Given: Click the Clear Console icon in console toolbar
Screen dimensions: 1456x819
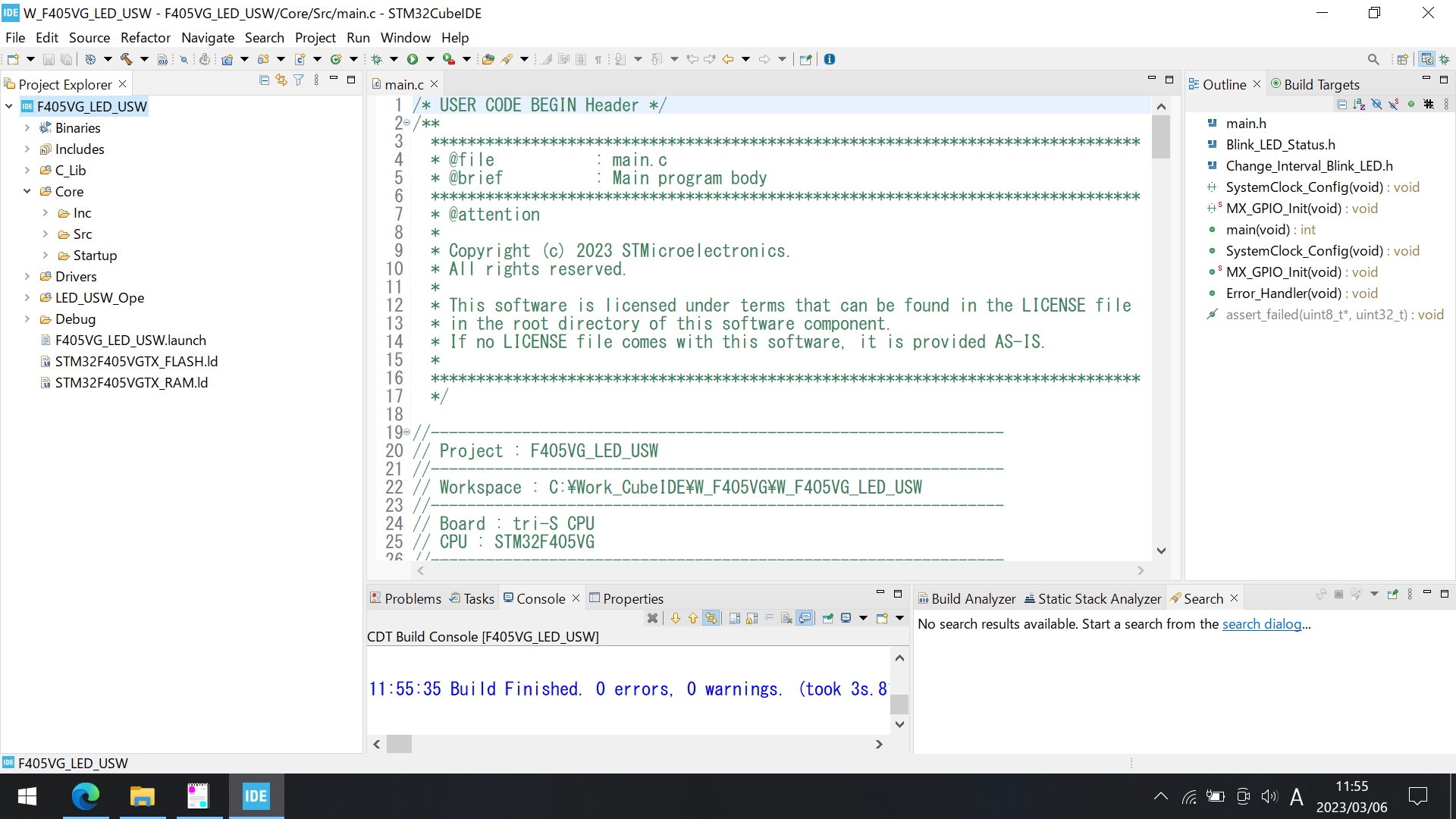Looking at the screenshot, I should pyautogui.click(x=786, y=618).
